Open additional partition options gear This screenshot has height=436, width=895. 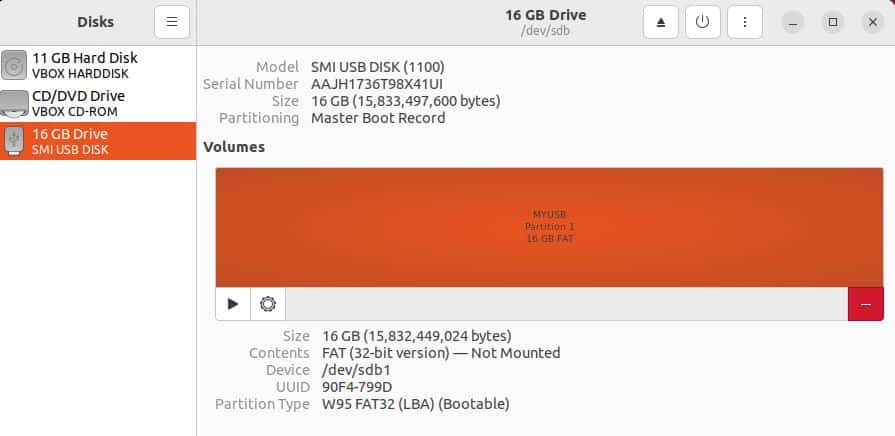pos(268,304)
